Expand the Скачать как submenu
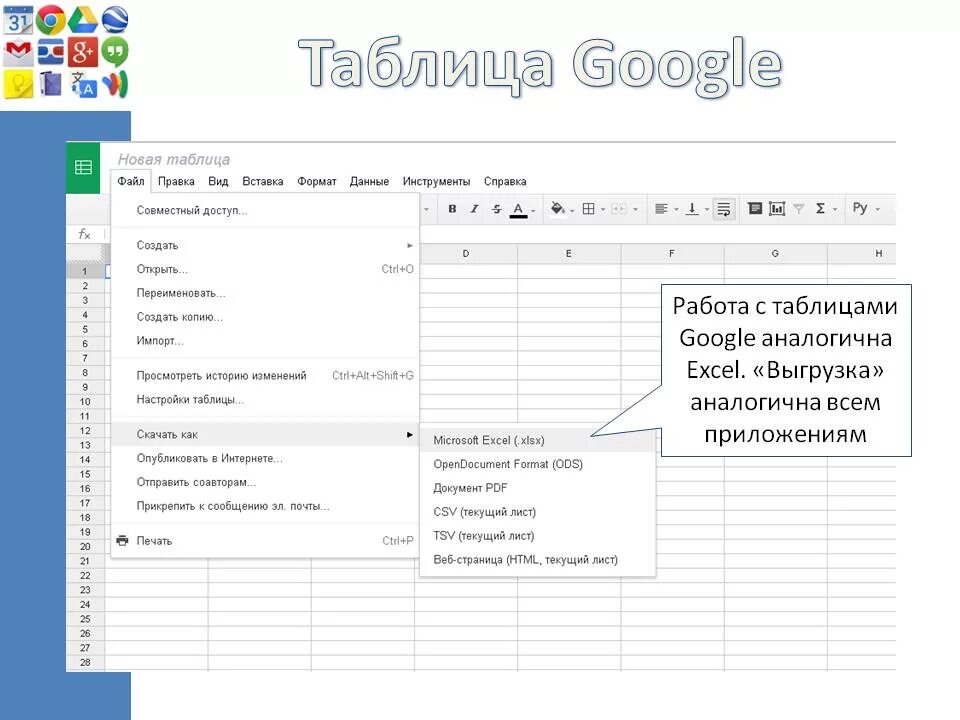This screenshot has height=720, width=960. click(265, 434)
